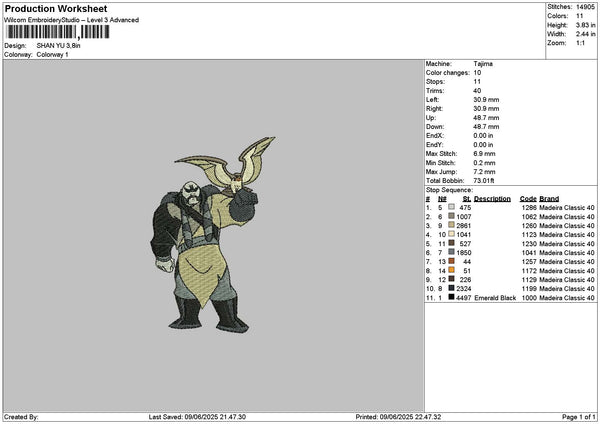Viewport: 600px width, 424px height.
Task: Select stitch count 2861 in stop 3
Action: coord(463,226)
